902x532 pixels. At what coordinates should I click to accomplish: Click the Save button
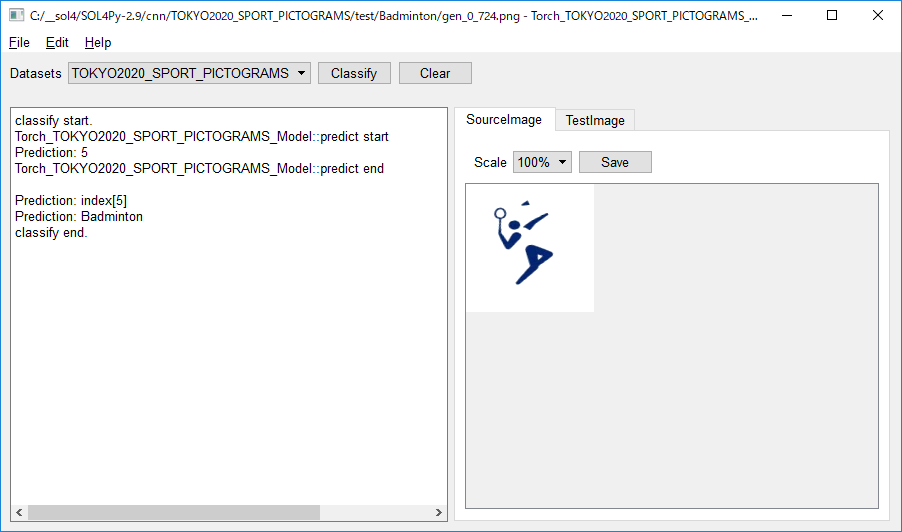(615, 162)
